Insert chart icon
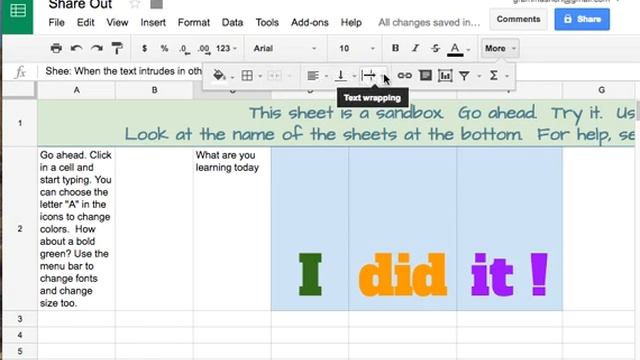Image resolution: width=640 pixels, height=360 pixels. pos(445,76)
